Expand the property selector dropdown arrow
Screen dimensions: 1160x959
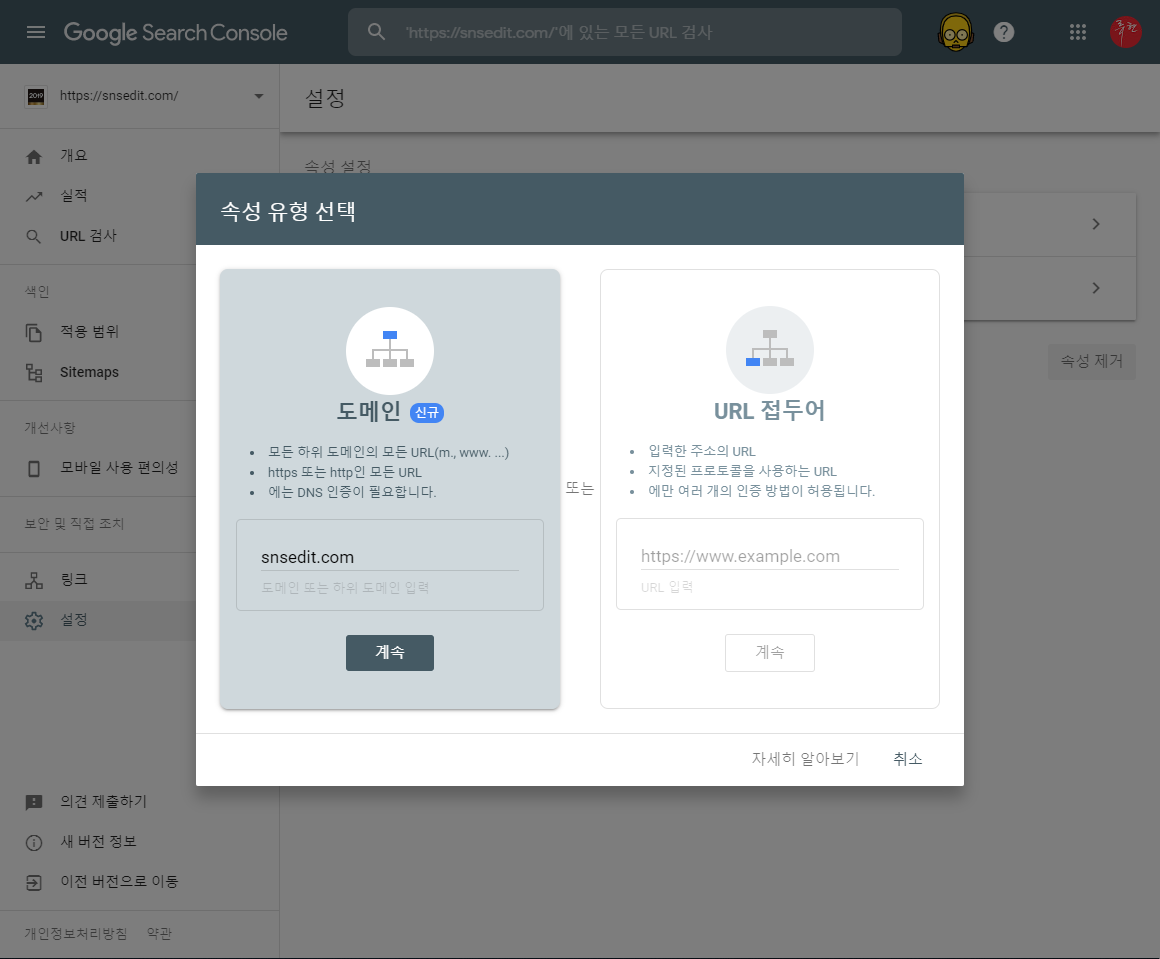pos(259,96)
